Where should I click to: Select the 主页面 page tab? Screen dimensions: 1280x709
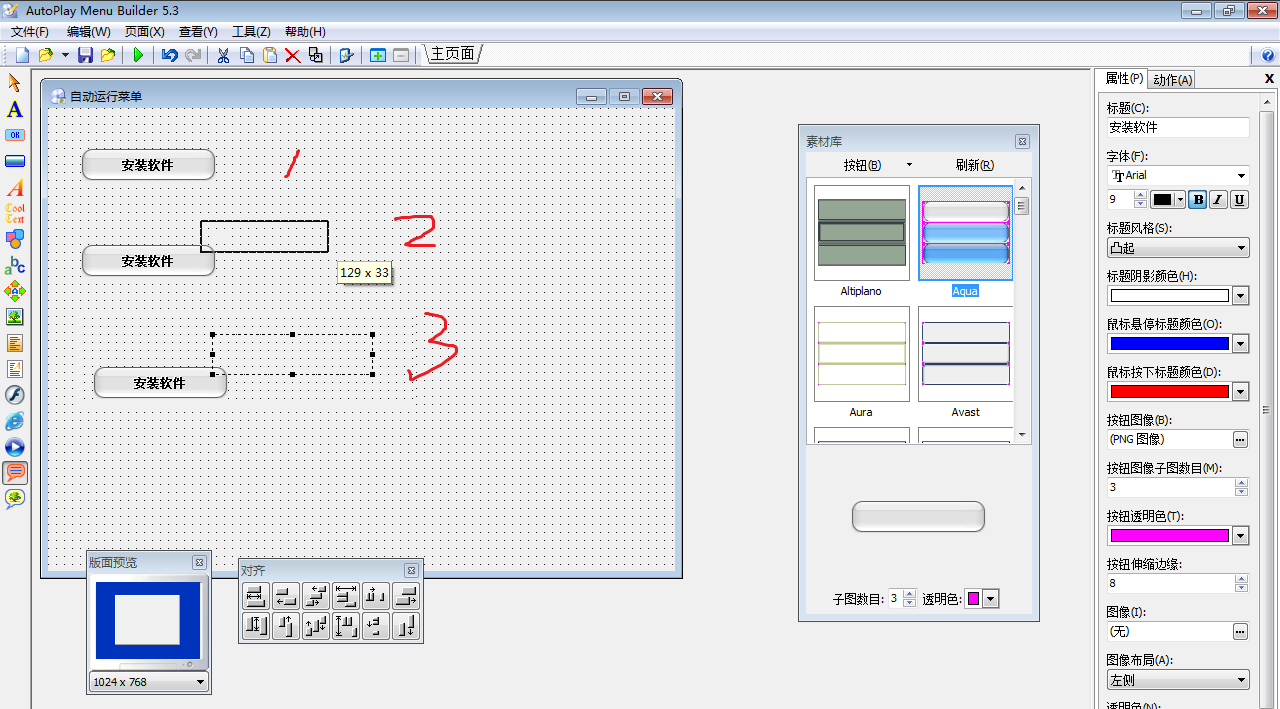point(453,54)
